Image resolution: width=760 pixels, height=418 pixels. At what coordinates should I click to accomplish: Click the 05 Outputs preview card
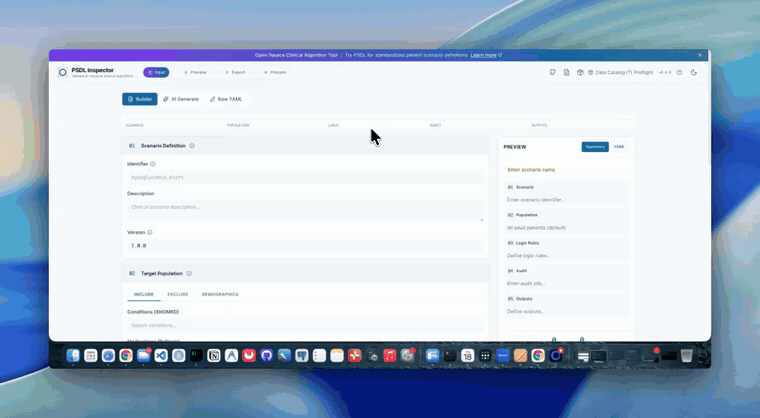click(x=567, y=305)
